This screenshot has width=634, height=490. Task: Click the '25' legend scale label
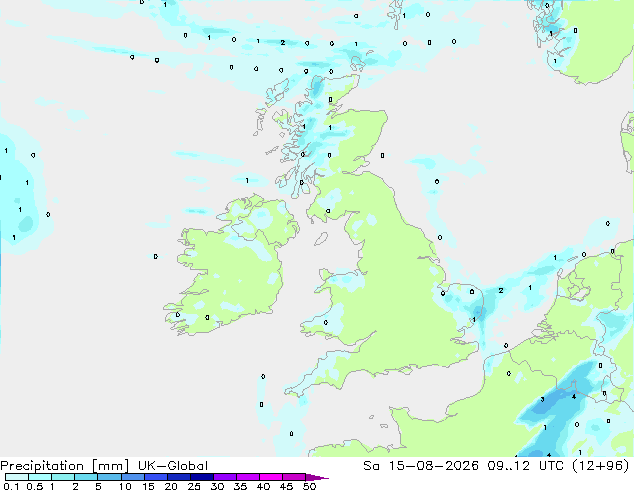194,486
